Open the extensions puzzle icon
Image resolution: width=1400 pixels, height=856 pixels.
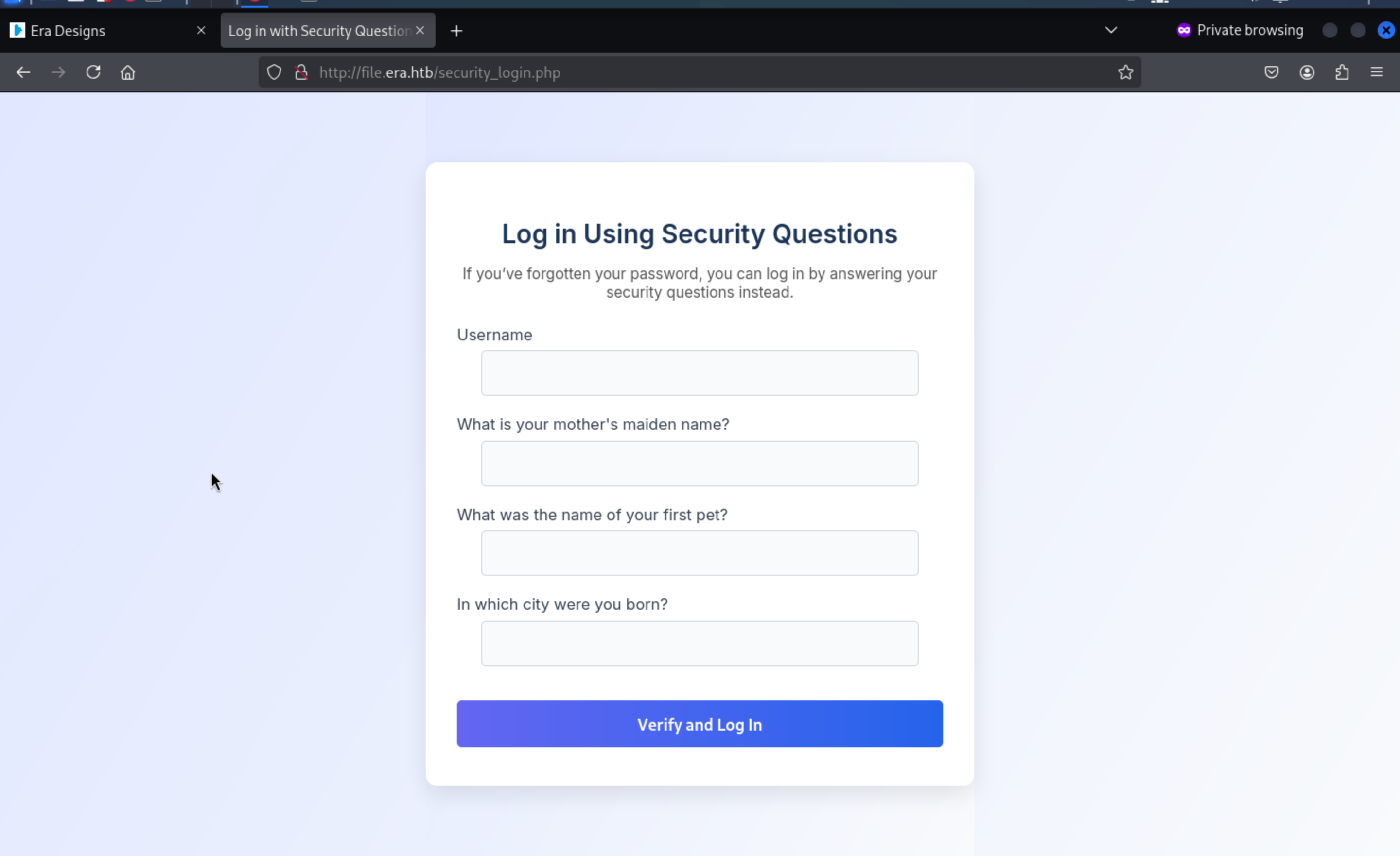[x=1342, y=73]
